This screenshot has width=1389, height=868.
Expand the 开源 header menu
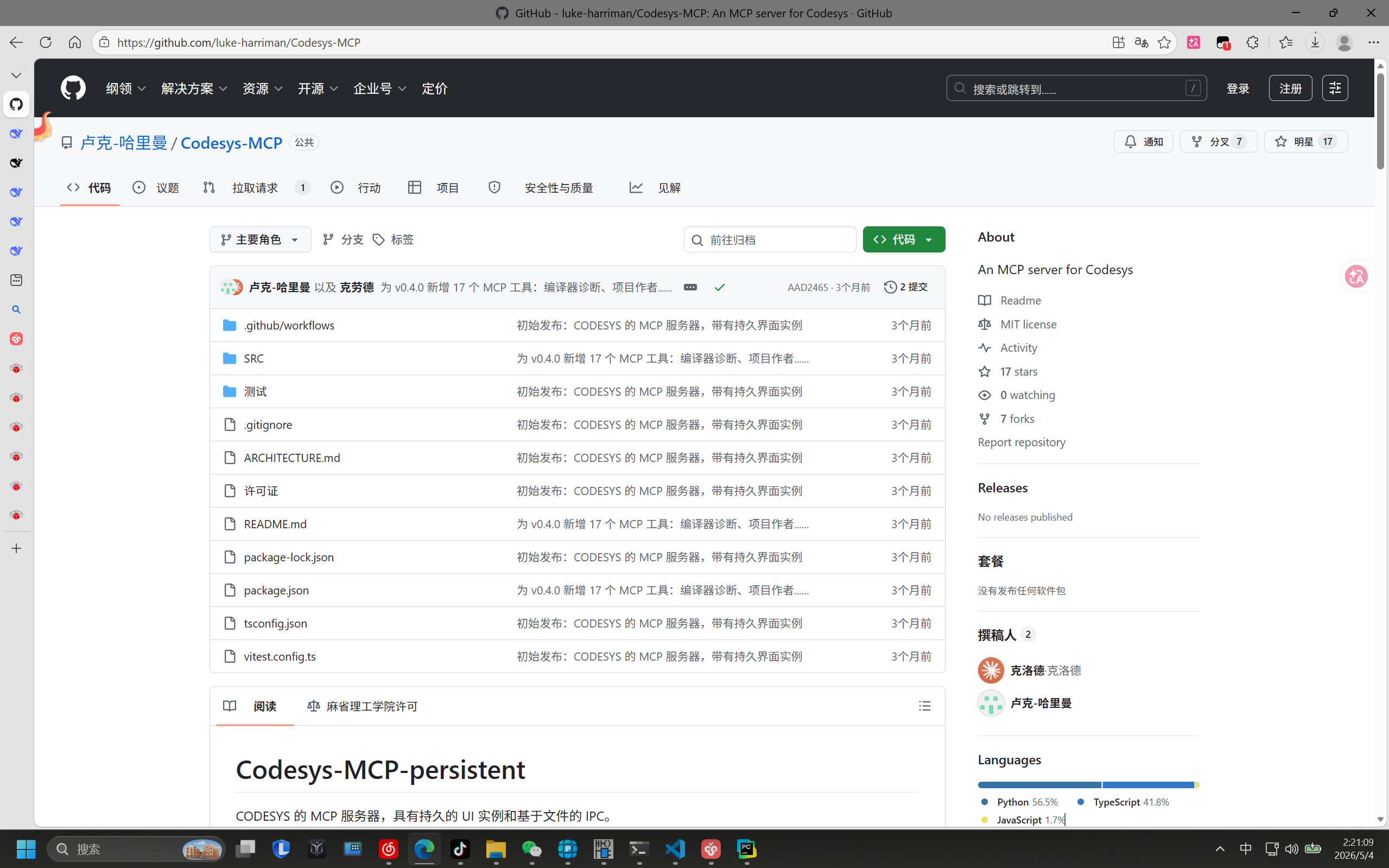[318, 88]
